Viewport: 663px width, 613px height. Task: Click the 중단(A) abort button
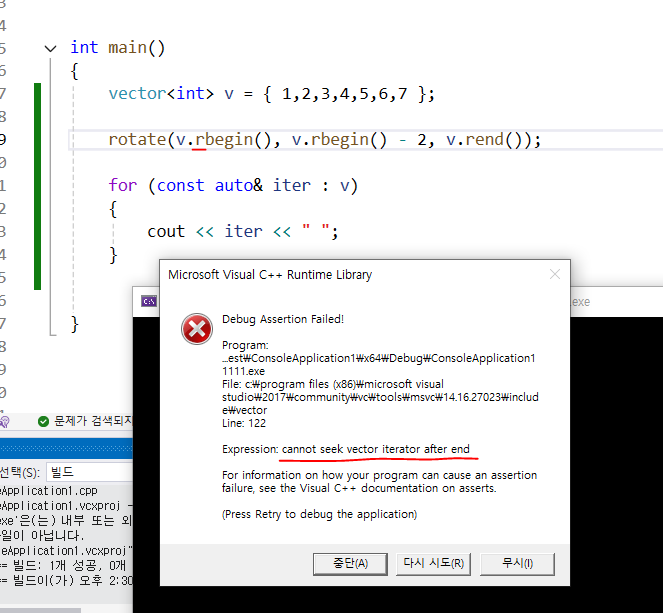click(350, 564)
